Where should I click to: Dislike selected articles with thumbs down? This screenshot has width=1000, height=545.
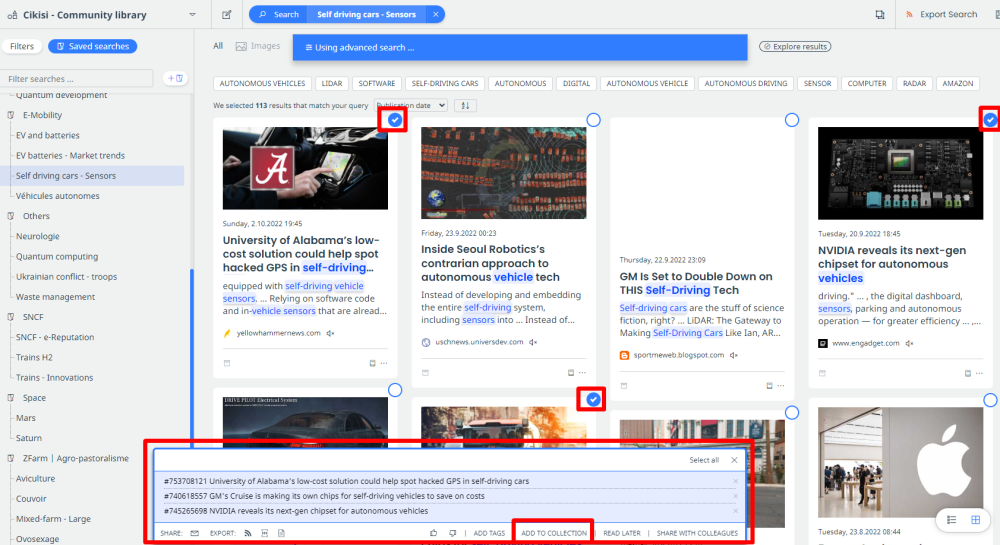[x=452, y=533]
